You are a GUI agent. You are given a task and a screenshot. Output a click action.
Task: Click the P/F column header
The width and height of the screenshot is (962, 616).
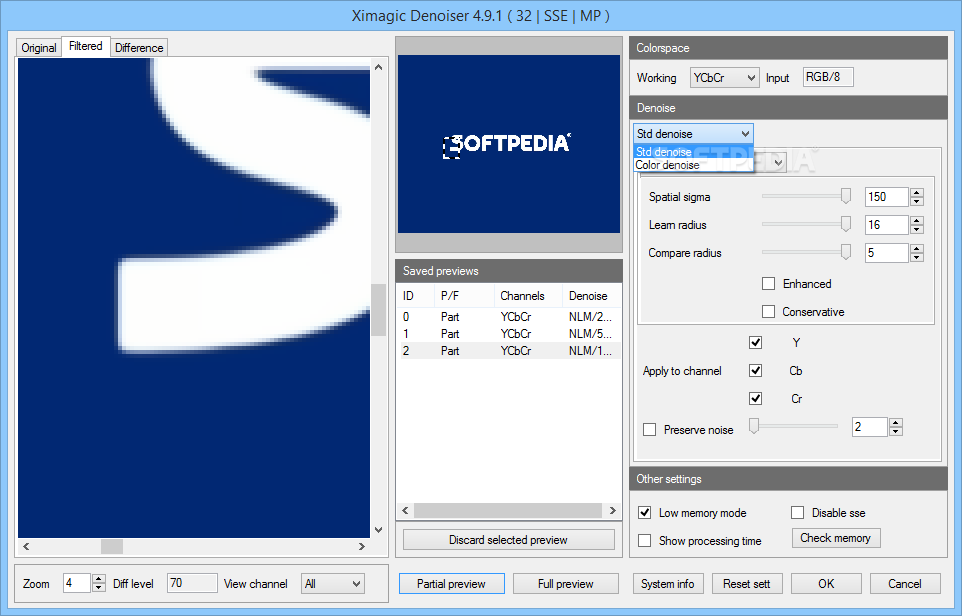[464, 296]
